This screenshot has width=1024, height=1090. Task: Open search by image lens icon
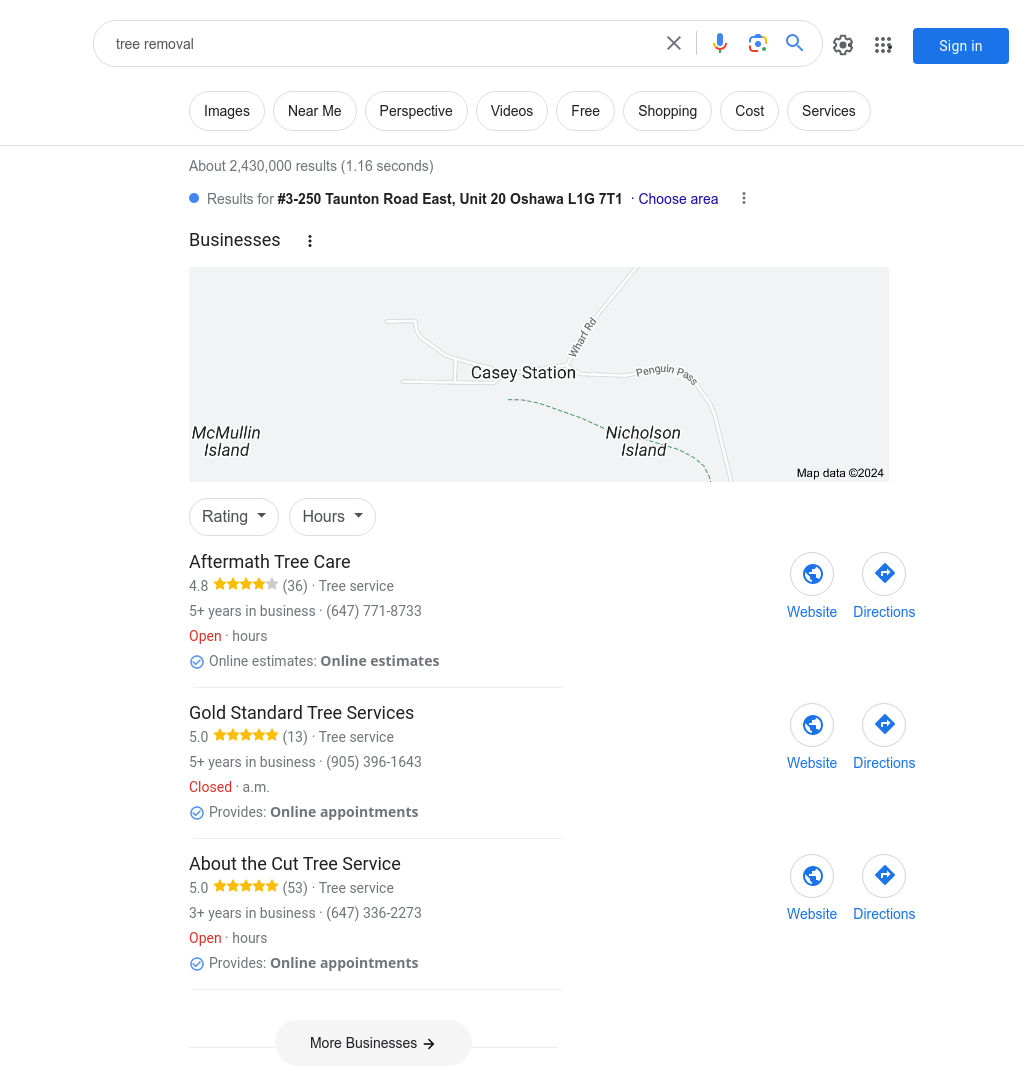coord(758,44)
